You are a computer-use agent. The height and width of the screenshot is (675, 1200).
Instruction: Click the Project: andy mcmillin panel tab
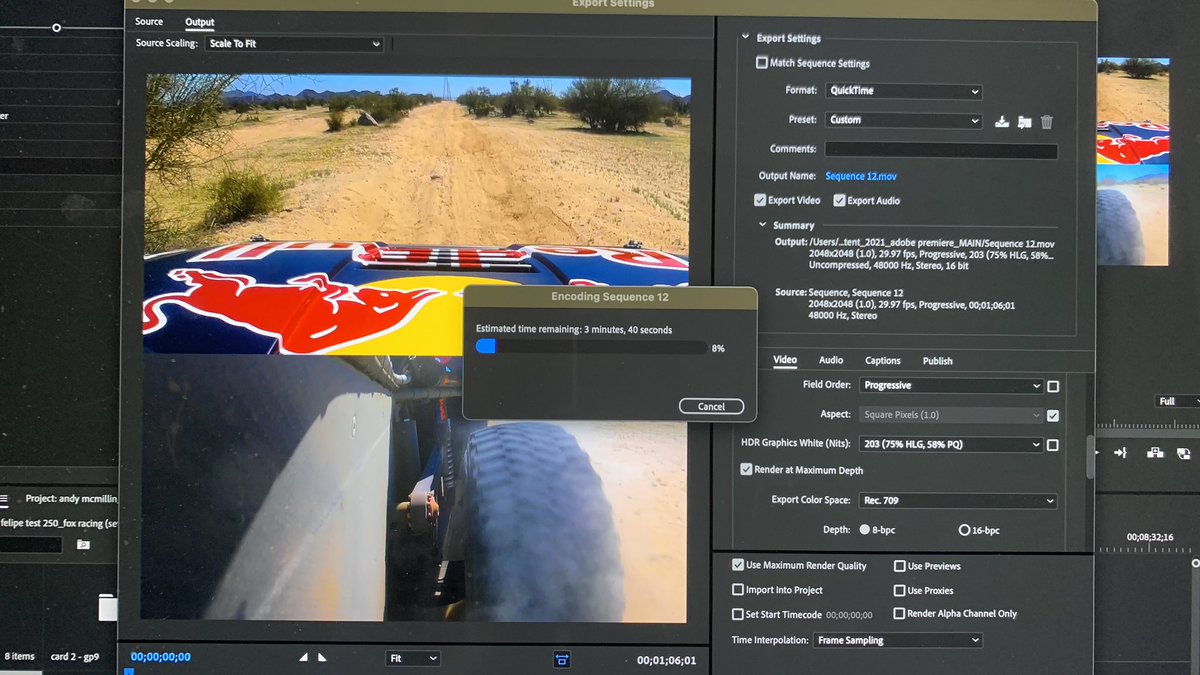74,498
